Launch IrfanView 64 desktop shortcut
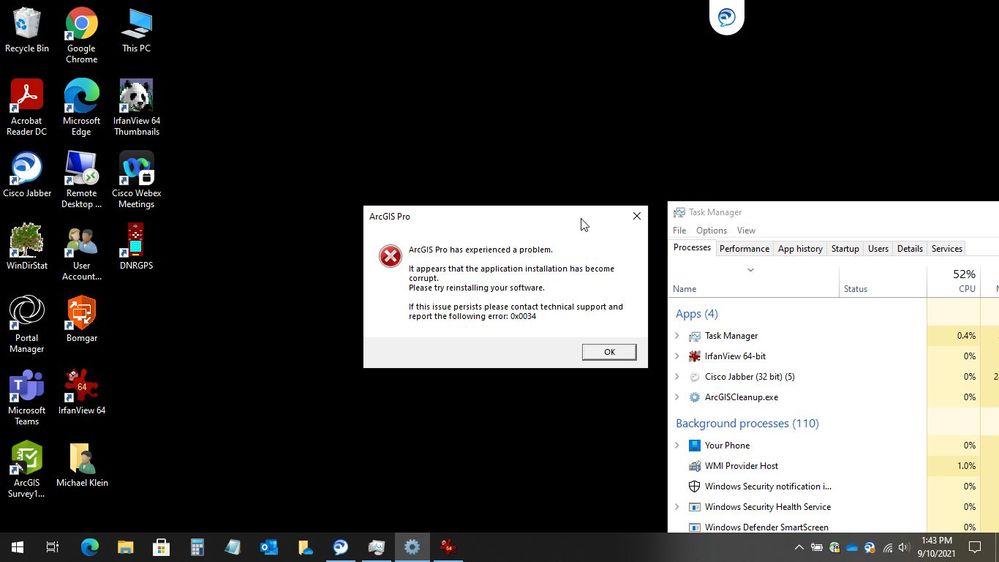This screenshot has height=562, width=999. point(82,392)
